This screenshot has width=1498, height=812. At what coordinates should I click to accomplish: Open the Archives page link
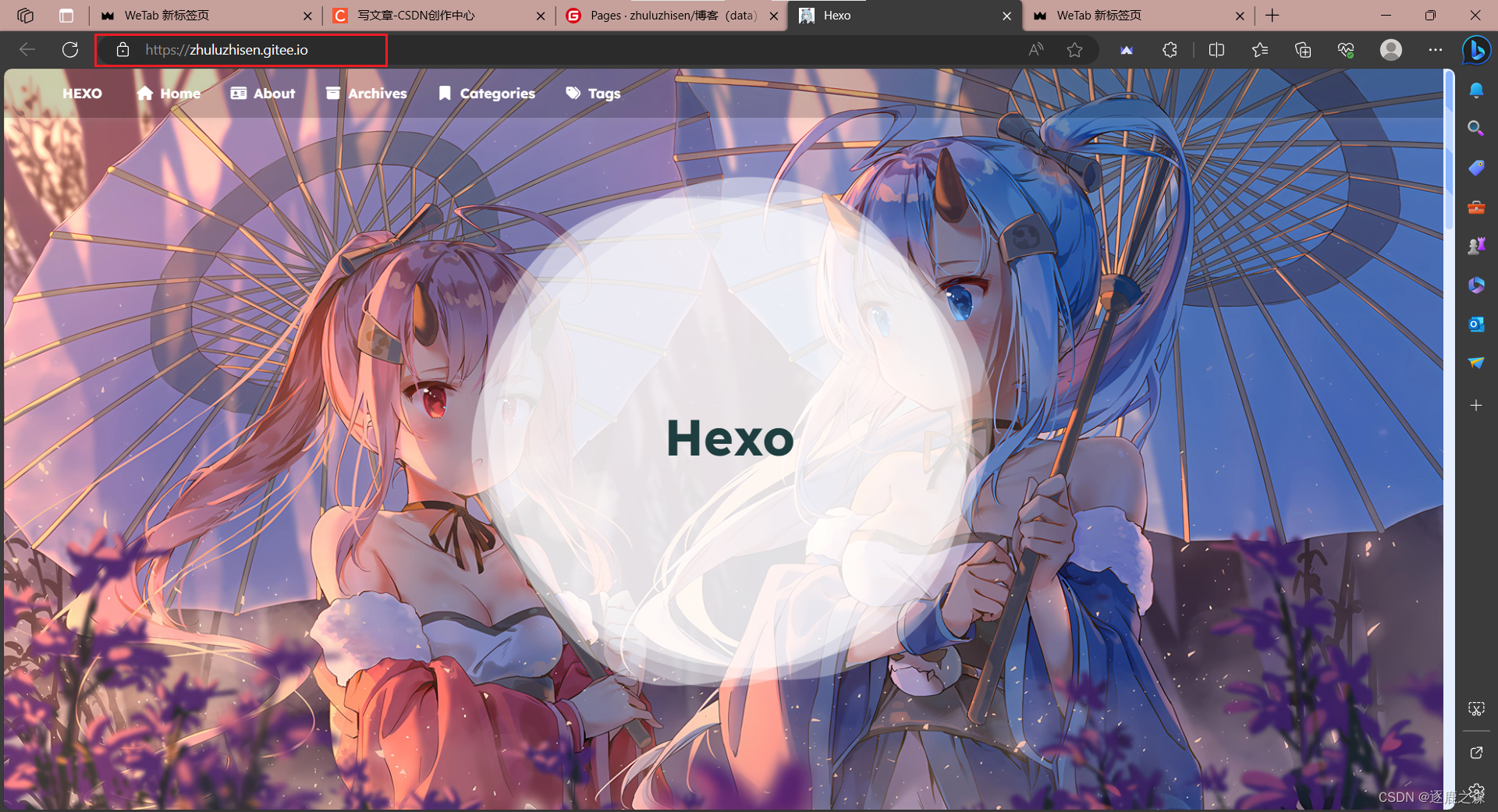[x=367, y=94]
